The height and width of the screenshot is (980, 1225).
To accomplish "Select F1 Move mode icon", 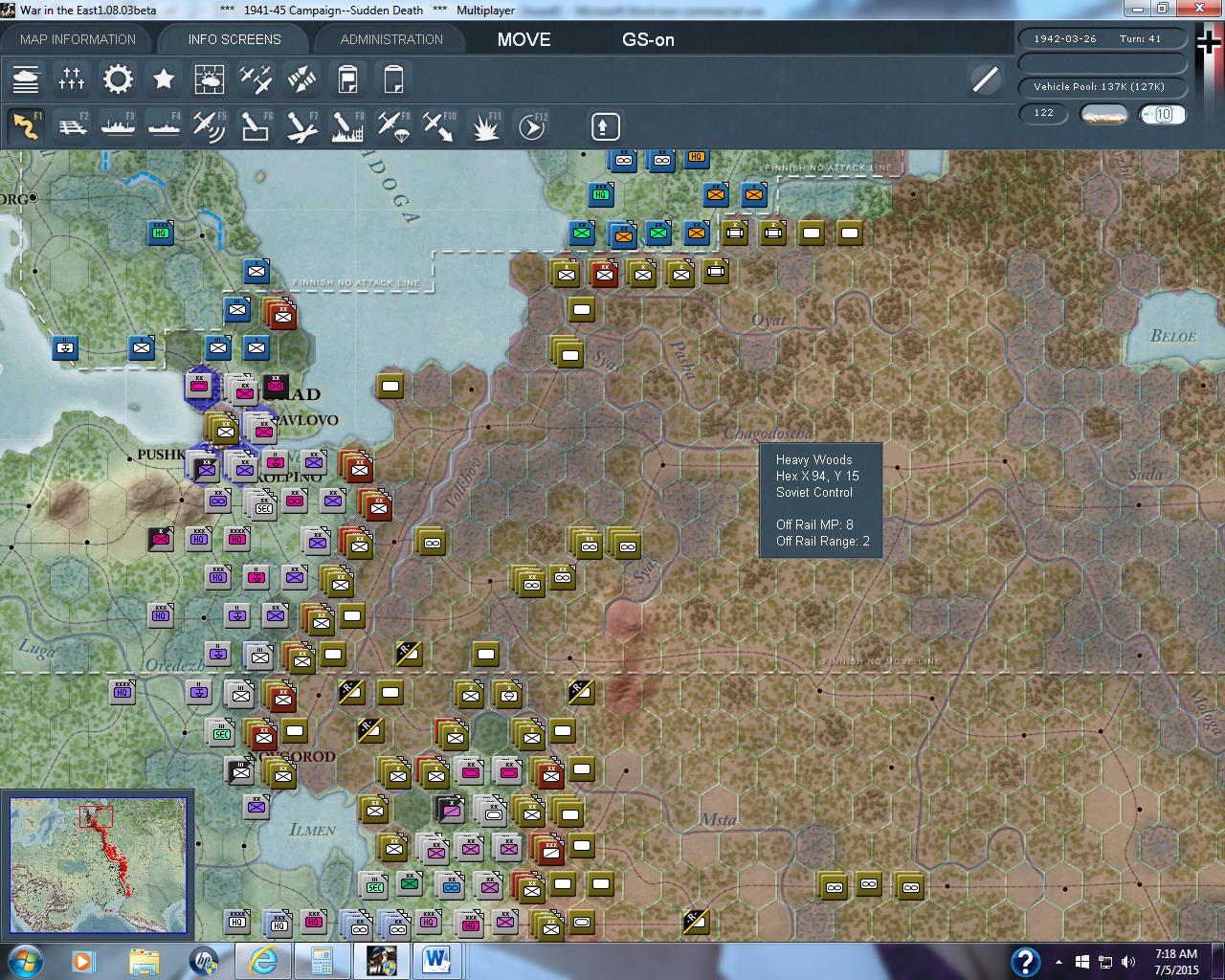I will pos(26,126).
